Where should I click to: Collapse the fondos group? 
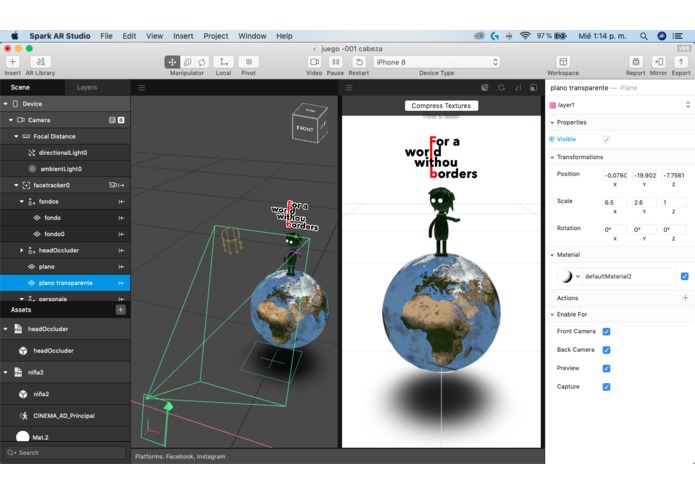click(22, 202)
